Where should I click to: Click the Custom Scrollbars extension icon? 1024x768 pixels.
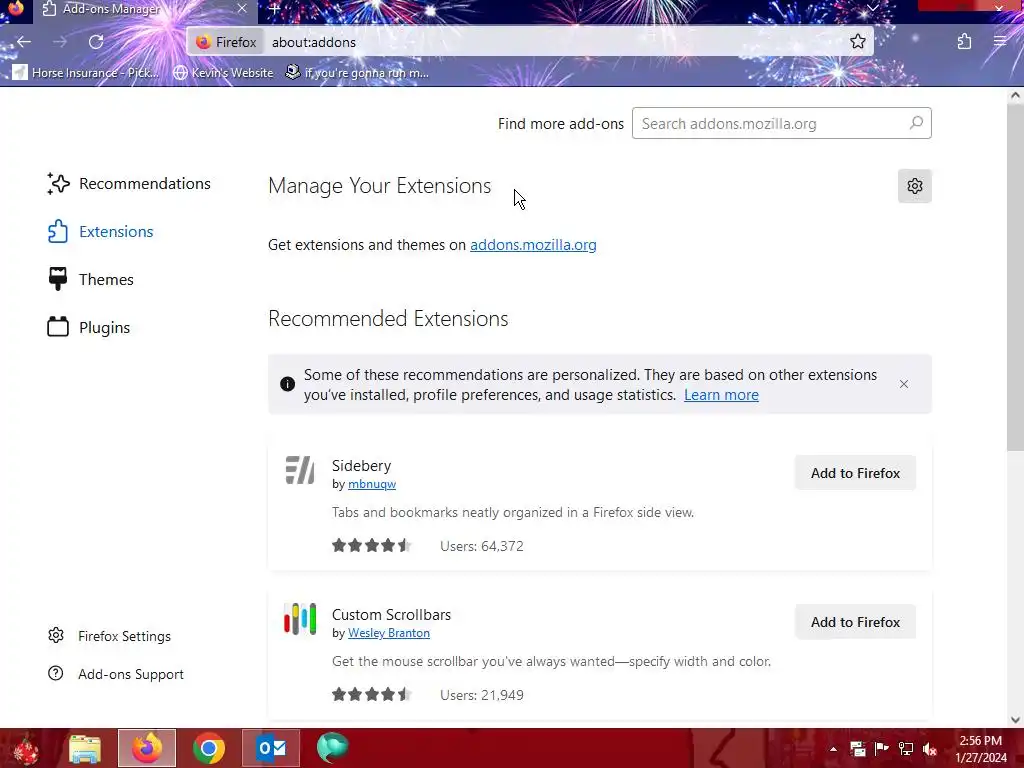click(x=300, y=619)
